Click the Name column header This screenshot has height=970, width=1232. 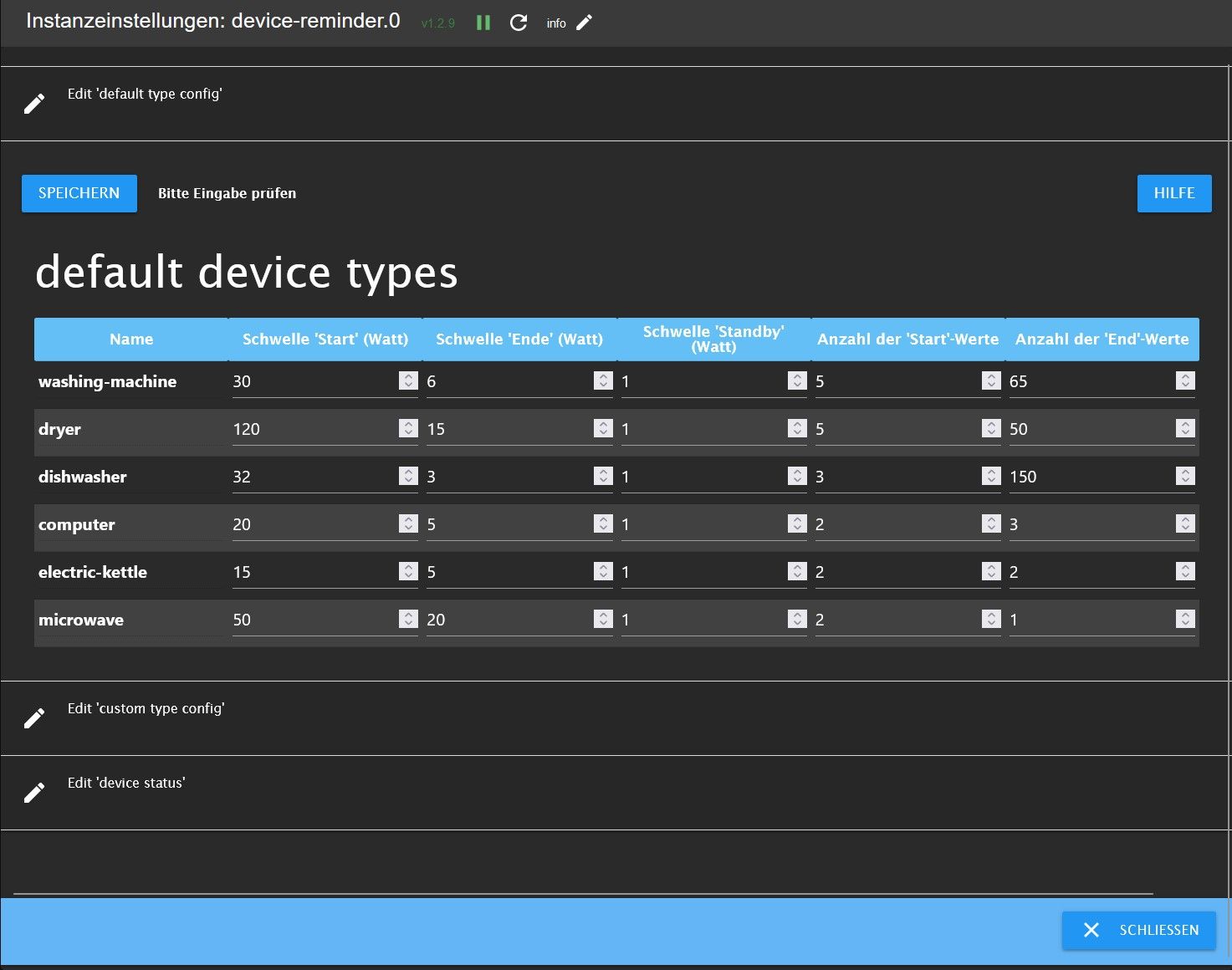[x=131, y=339]
